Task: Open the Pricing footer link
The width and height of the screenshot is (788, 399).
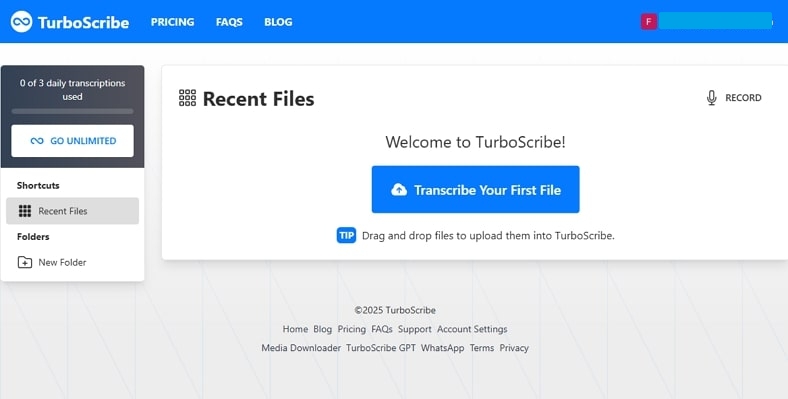Action: [x=351, y=329]
